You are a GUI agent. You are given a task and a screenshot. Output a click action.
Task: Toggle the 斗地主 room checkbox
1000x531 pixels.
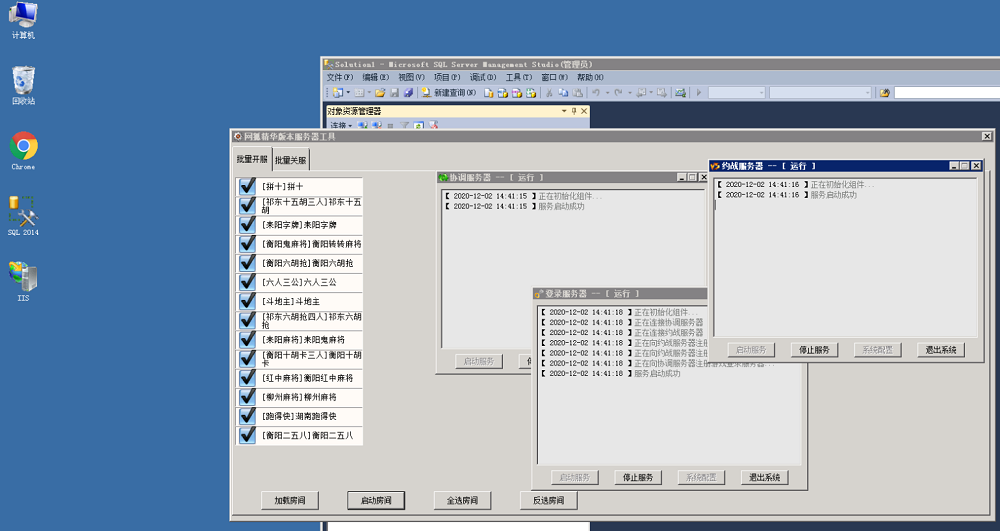[x=247, y=301]
